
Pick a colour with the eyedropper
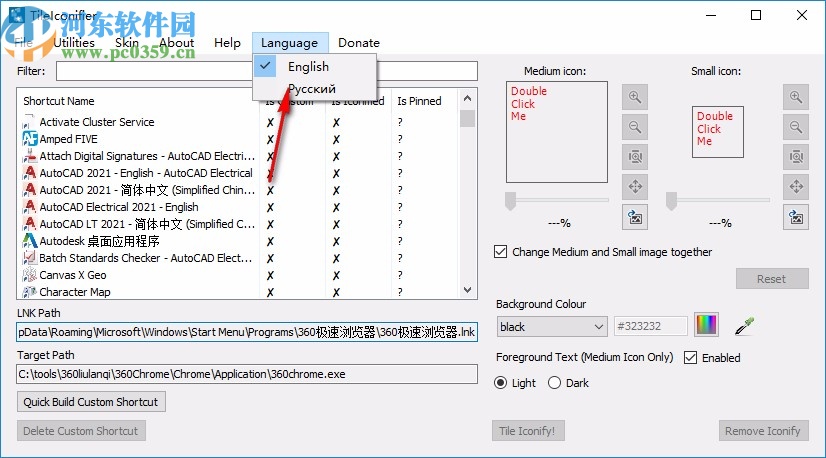click(744, 326)
